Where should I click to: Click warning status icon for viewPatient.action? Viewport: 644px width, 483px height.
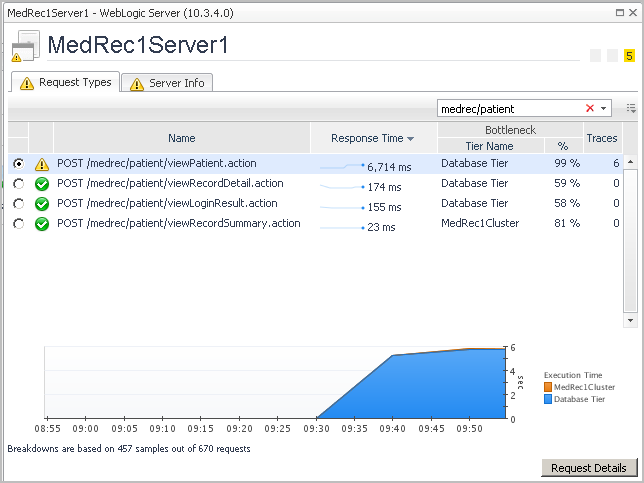[x=41, y=164]
